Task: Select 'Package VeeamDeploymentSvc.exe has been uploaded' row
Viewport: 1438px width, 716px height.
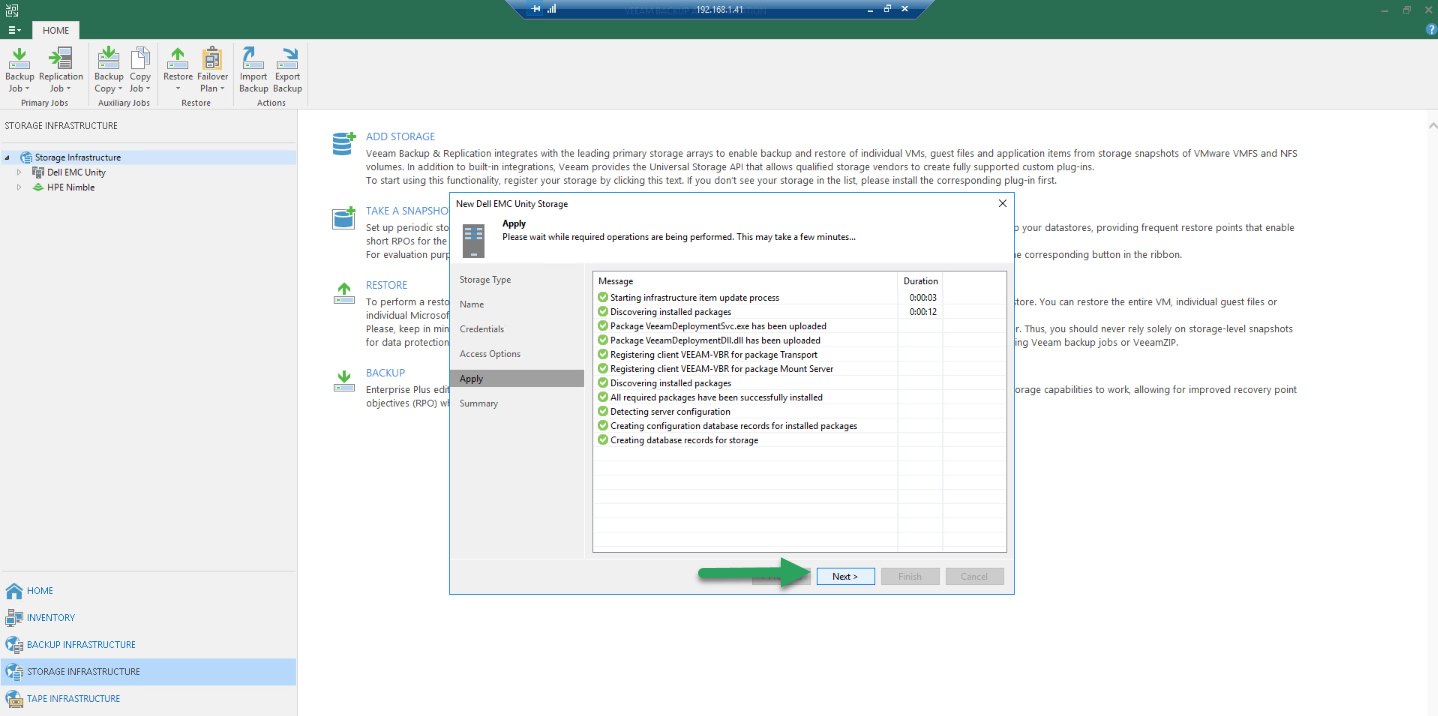Action: coord(799,326)
